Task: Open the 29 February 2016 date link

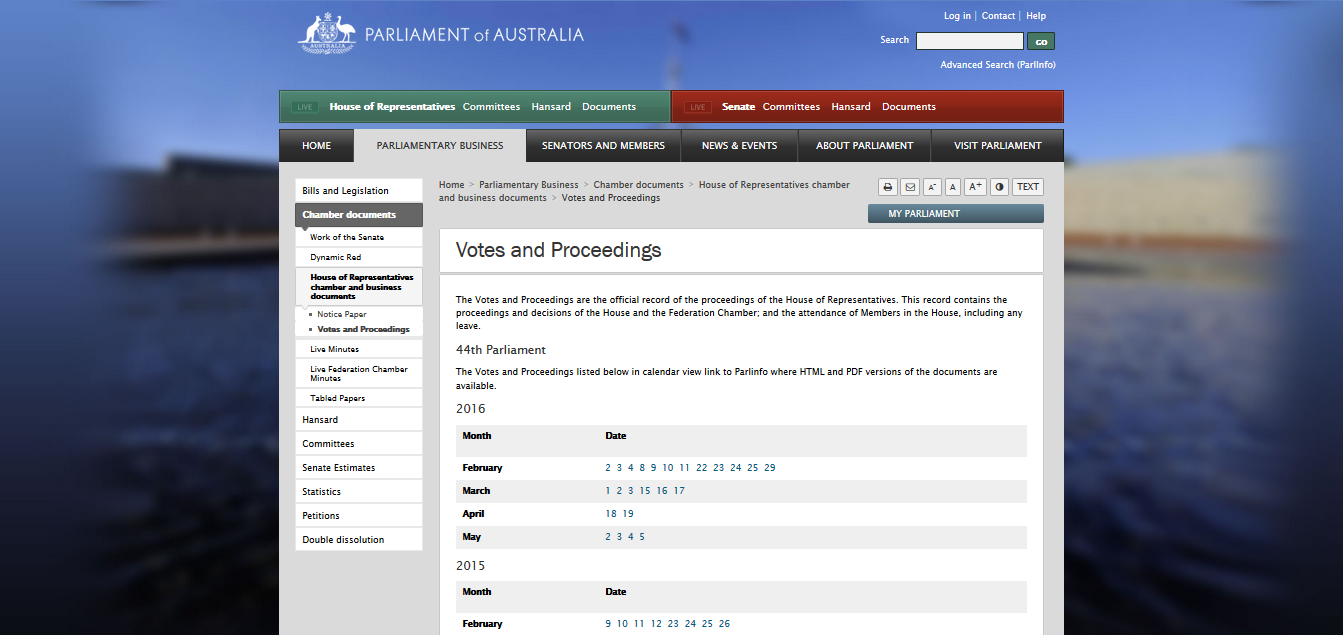Action: pos(770,468)
